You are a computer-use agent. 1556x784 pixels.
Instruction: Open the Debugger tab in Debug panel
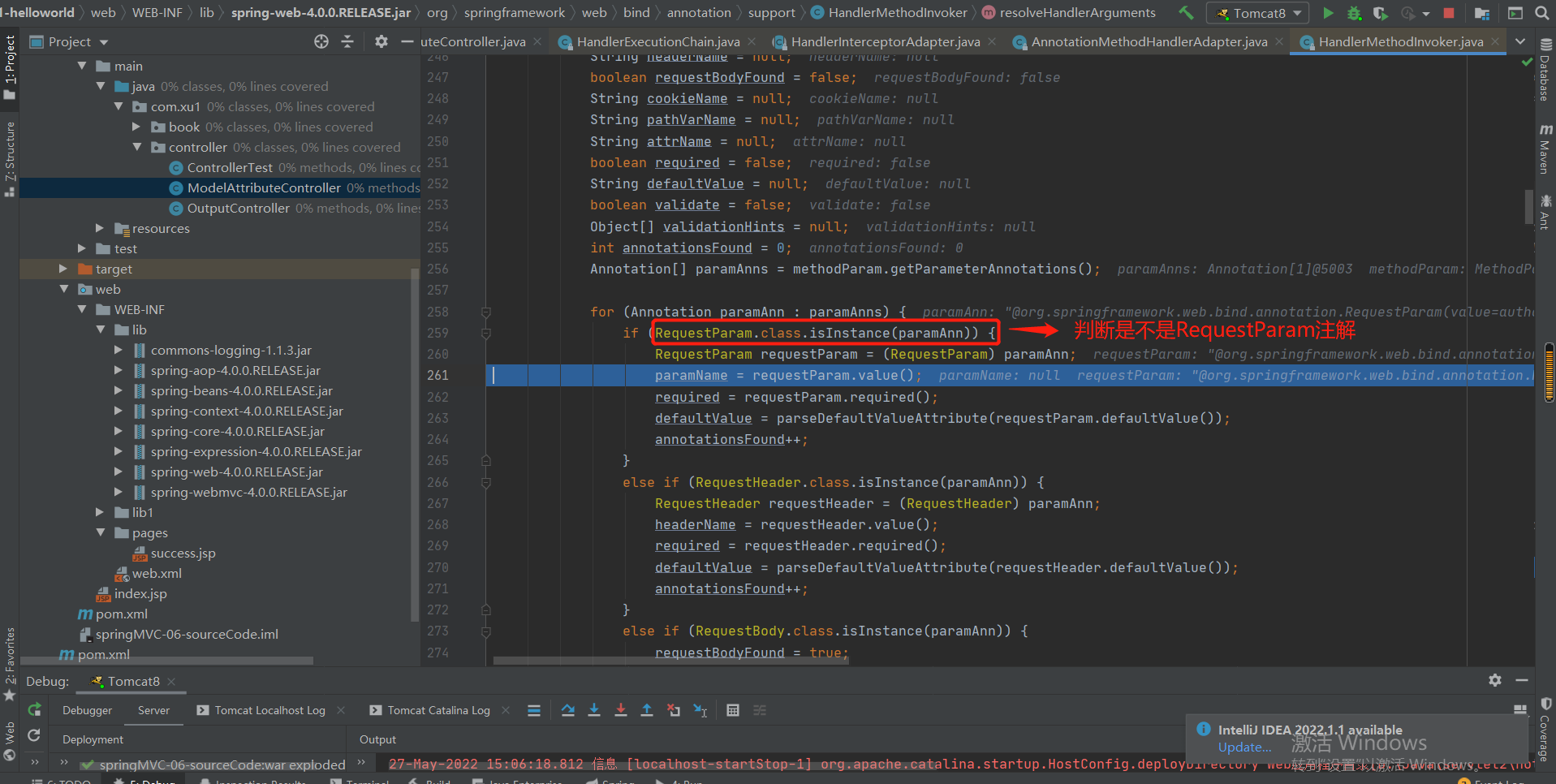coord(88,710)
